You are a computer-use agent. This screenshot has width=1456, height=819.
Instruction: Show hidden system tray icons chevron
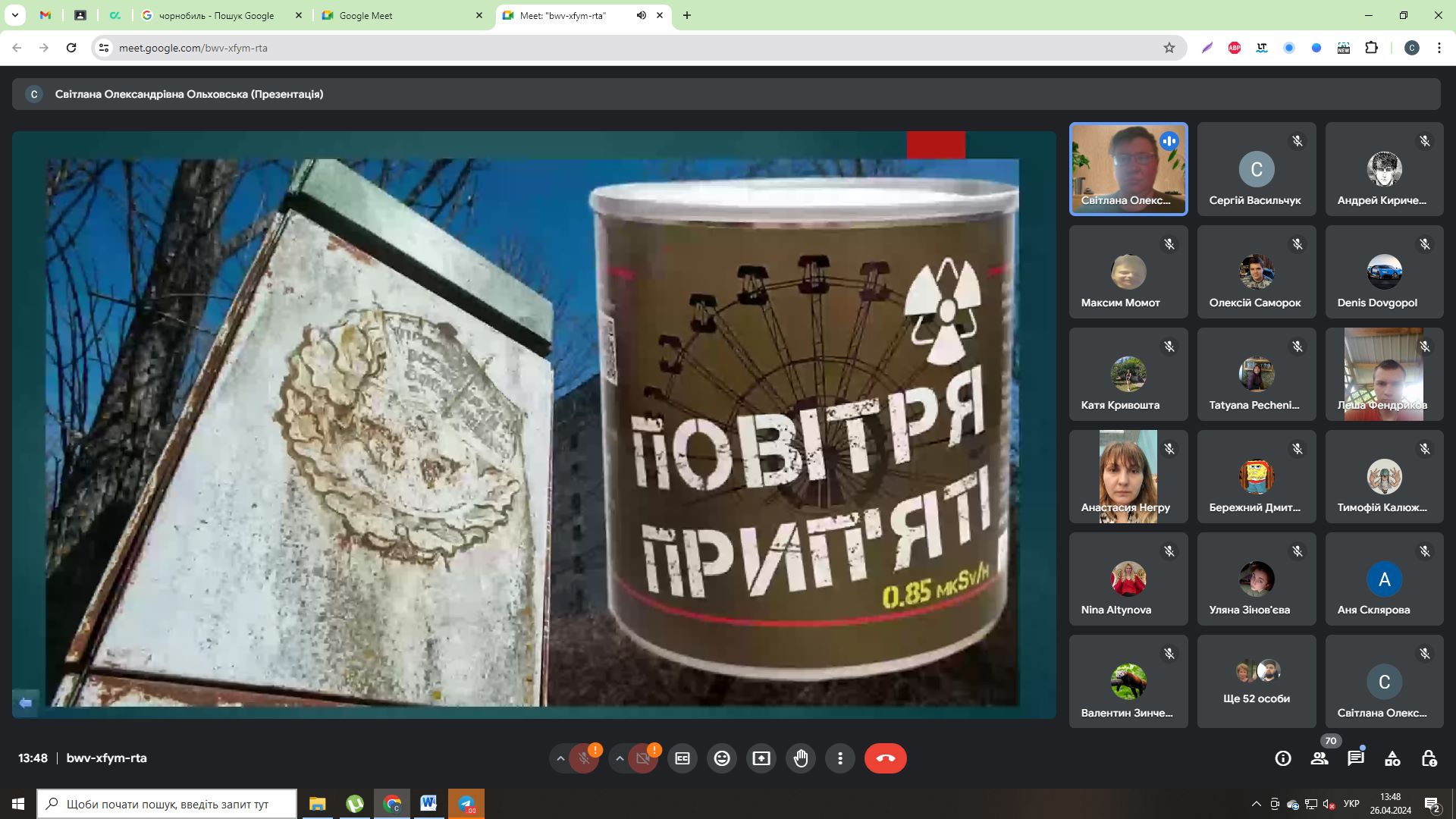1256,804
